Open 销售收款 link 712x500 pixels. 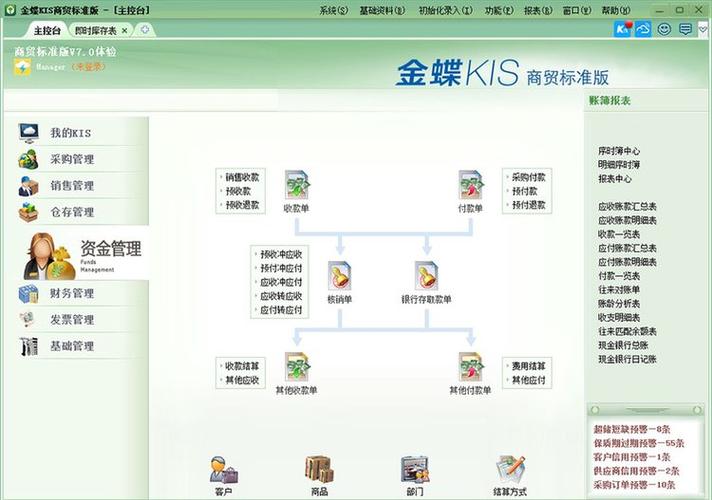[x=242, y=177]
